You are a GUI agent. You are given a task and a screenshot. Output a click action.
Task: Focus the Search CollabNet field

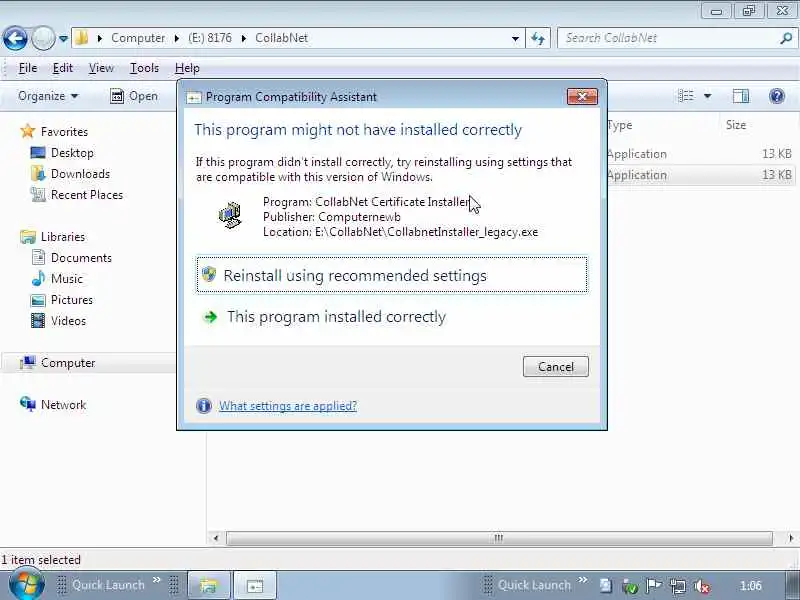point(668,38)
